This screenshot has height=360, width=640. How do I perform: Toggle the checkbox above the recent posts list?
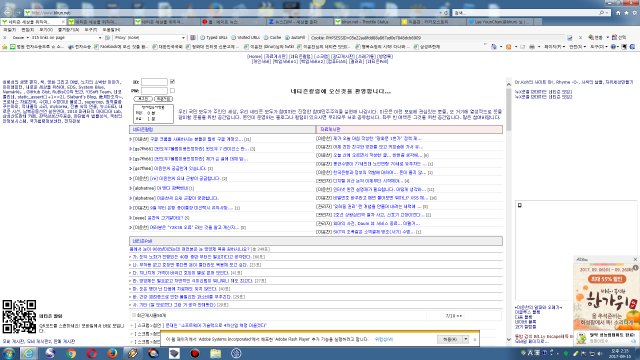click(x=133, y=316)
